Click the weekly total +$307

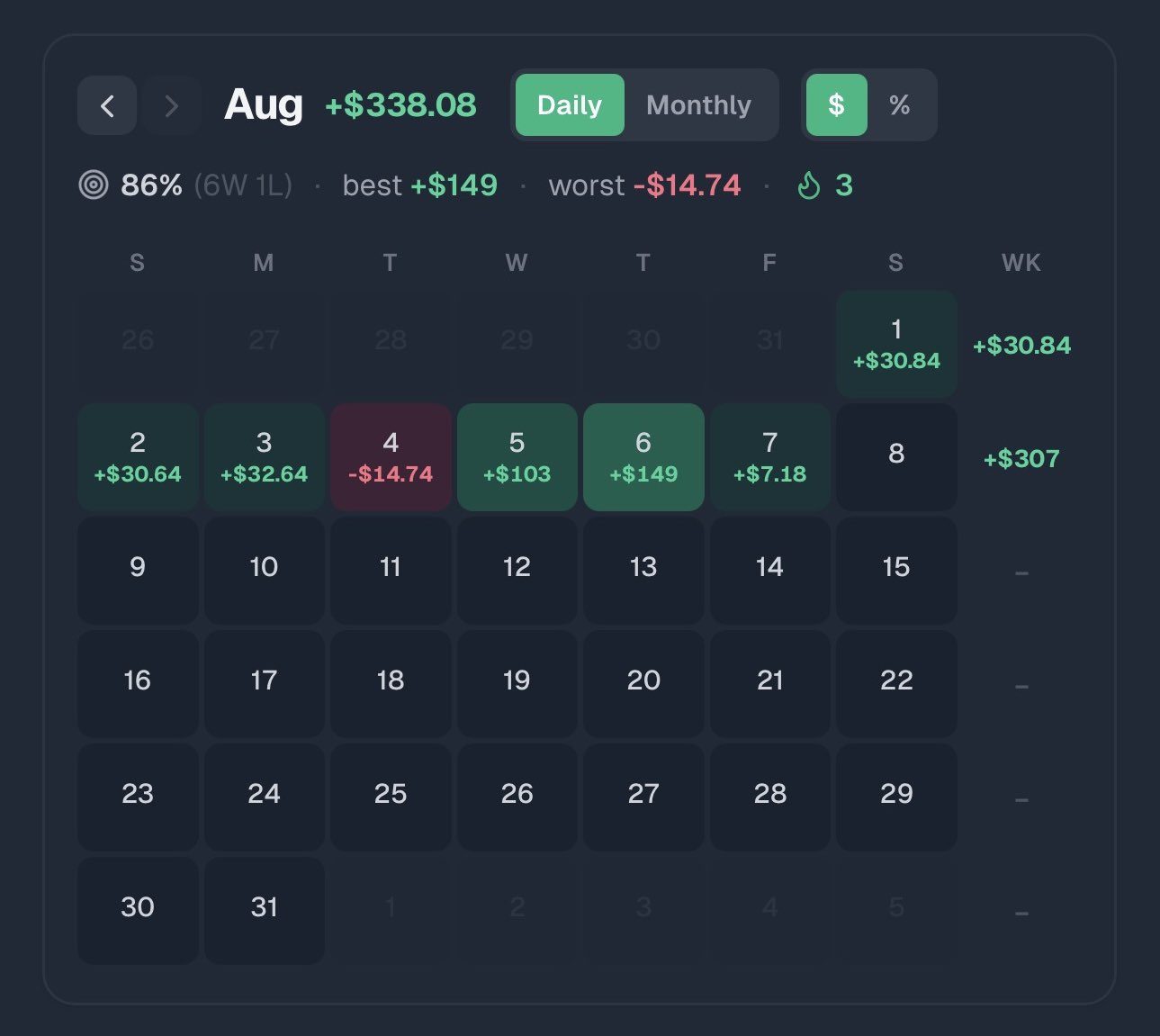tap(1021, 459)
